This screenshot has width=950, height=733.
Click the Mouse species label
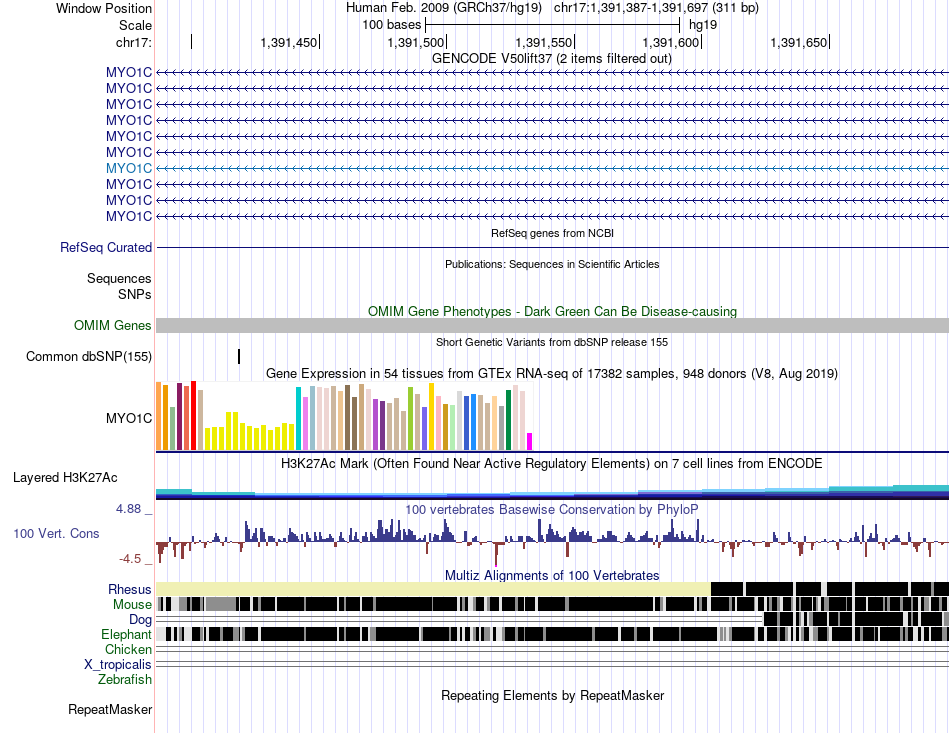click(132, 605)
